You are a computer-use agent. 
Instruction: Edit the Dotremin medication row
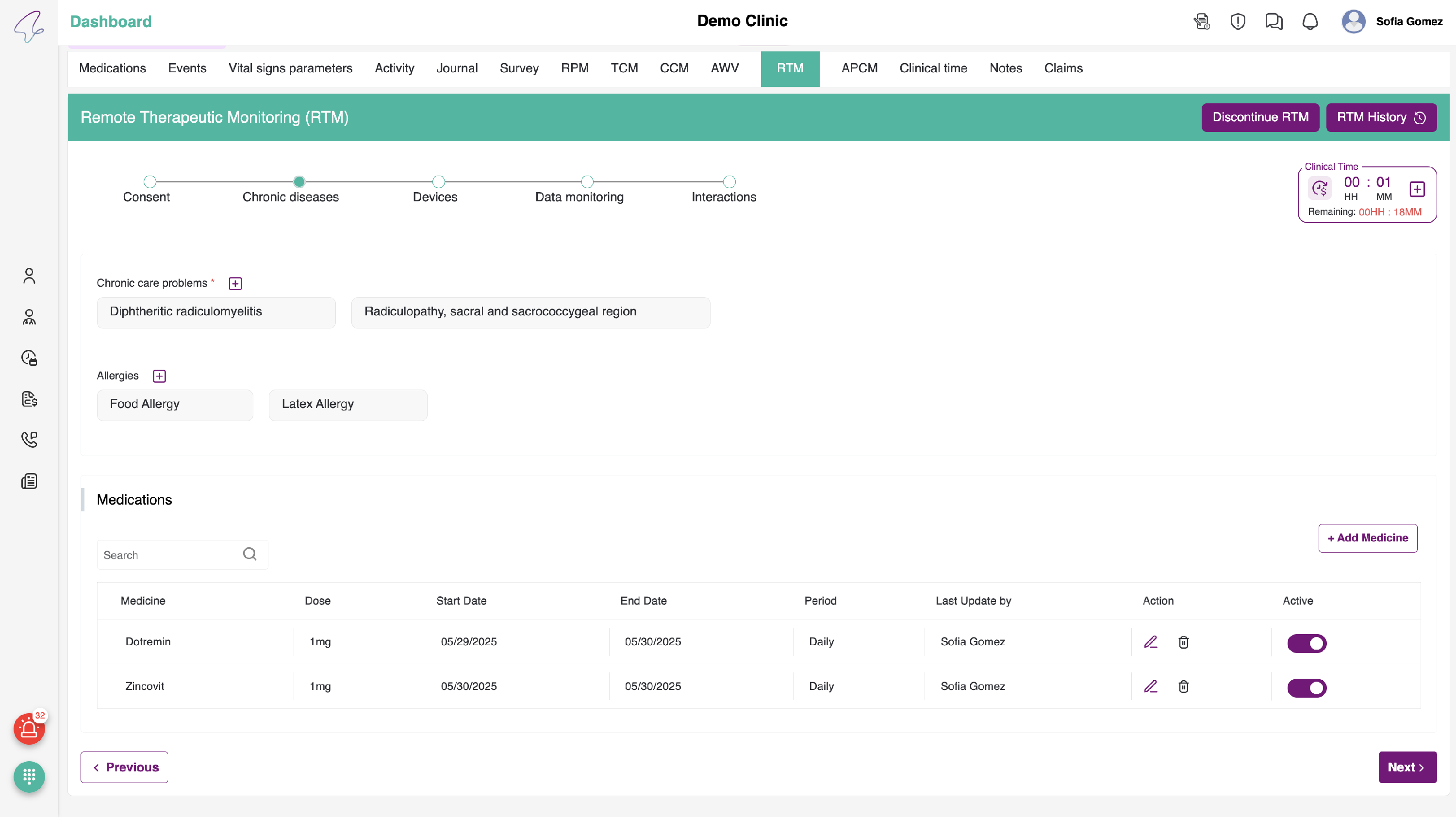pos(1151,642)
